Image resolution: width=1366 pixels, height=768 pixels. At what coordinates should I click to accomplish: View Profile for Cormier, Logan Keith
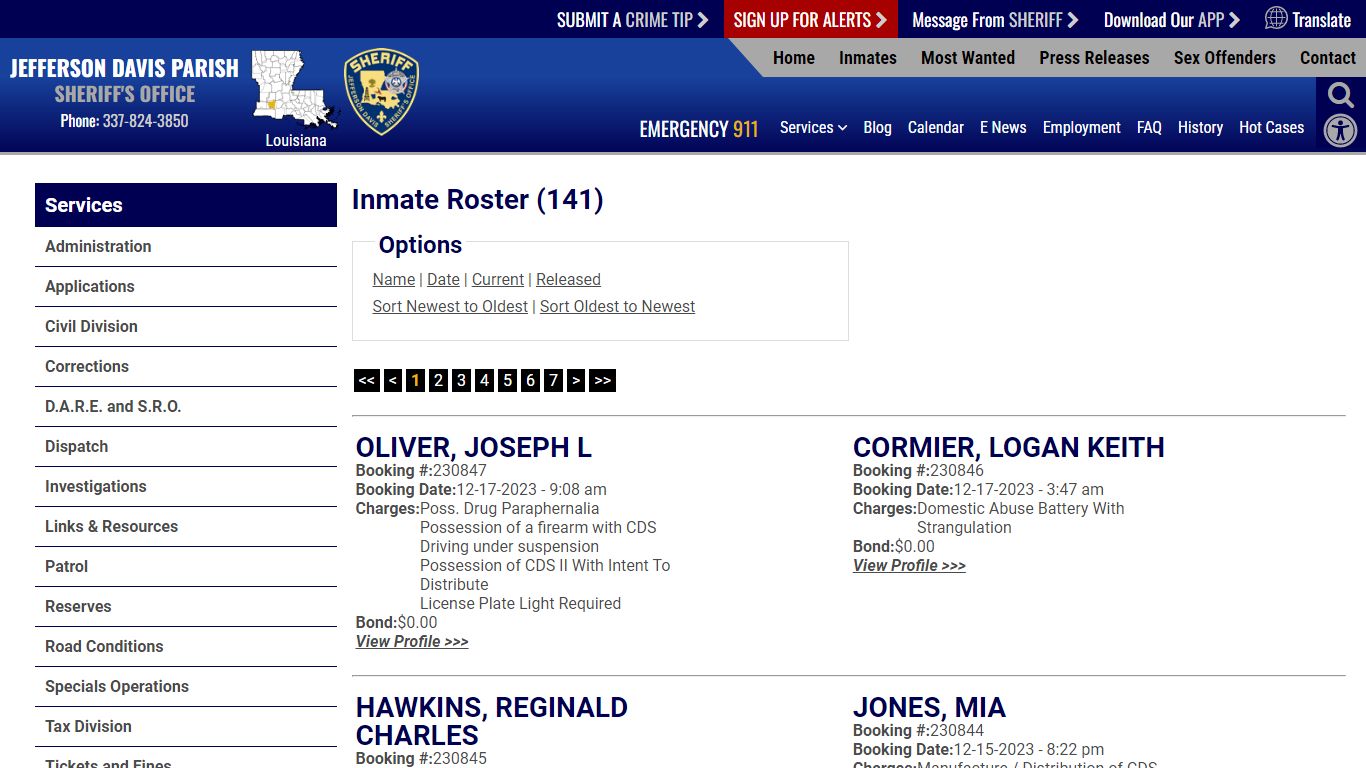[x=909, y=565]
